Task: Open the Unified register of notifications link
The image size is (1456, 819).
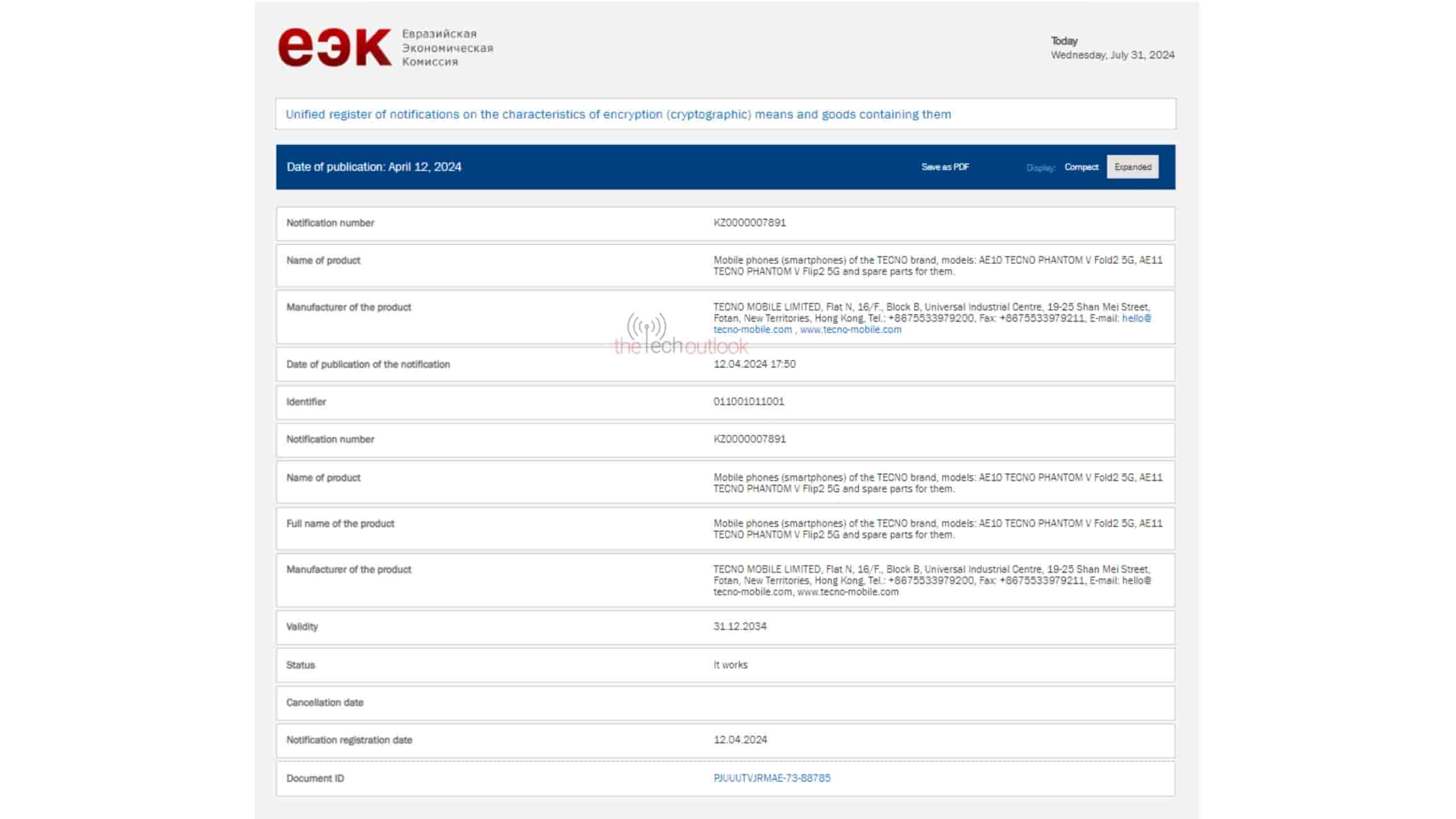Action: tap(618, 114)
